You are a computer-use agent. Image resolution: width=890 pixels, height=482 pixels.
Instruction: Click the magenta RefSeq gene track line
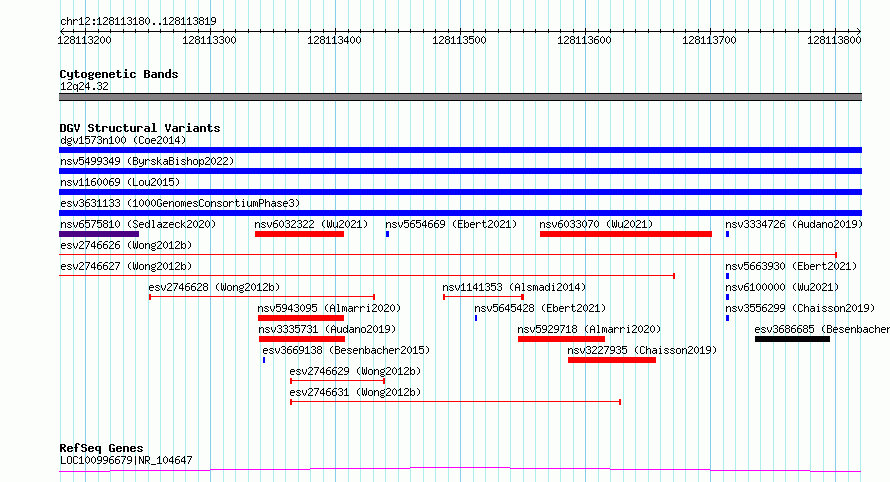[x=460, y=470]
